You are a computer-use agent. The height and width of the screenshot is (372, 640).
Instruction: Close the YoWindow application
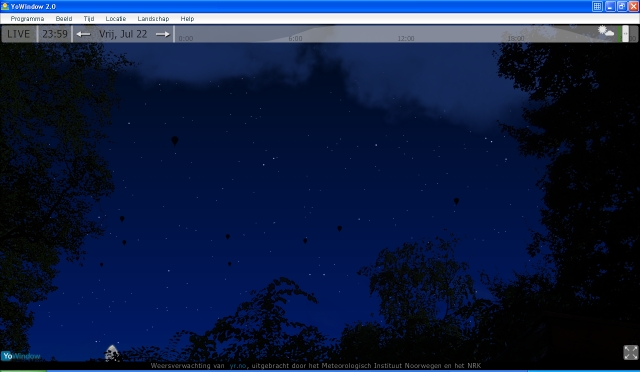tap(633, 6)
